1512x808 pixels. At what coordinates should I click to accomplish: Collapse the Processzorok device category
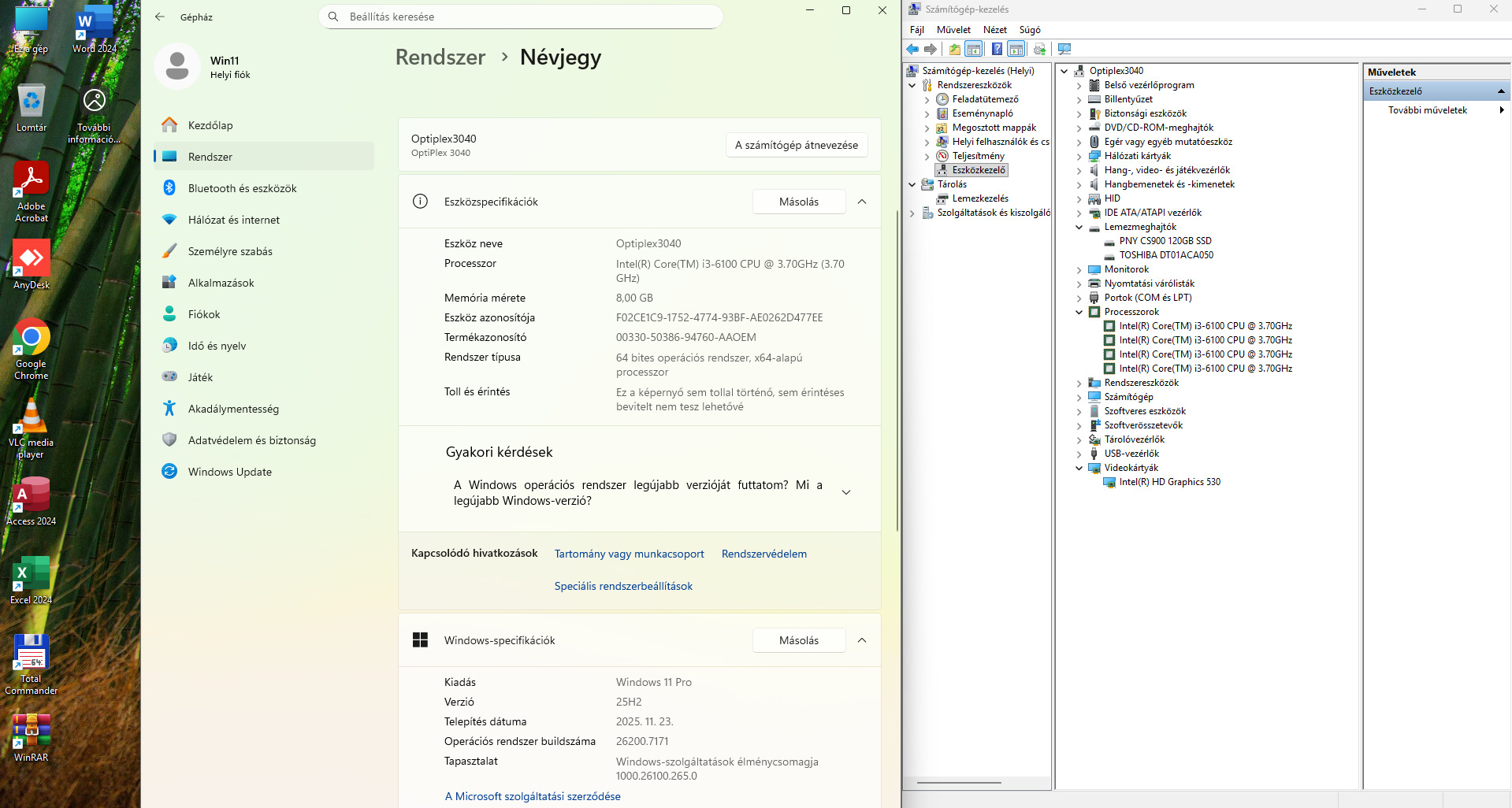coord(1079,312)
